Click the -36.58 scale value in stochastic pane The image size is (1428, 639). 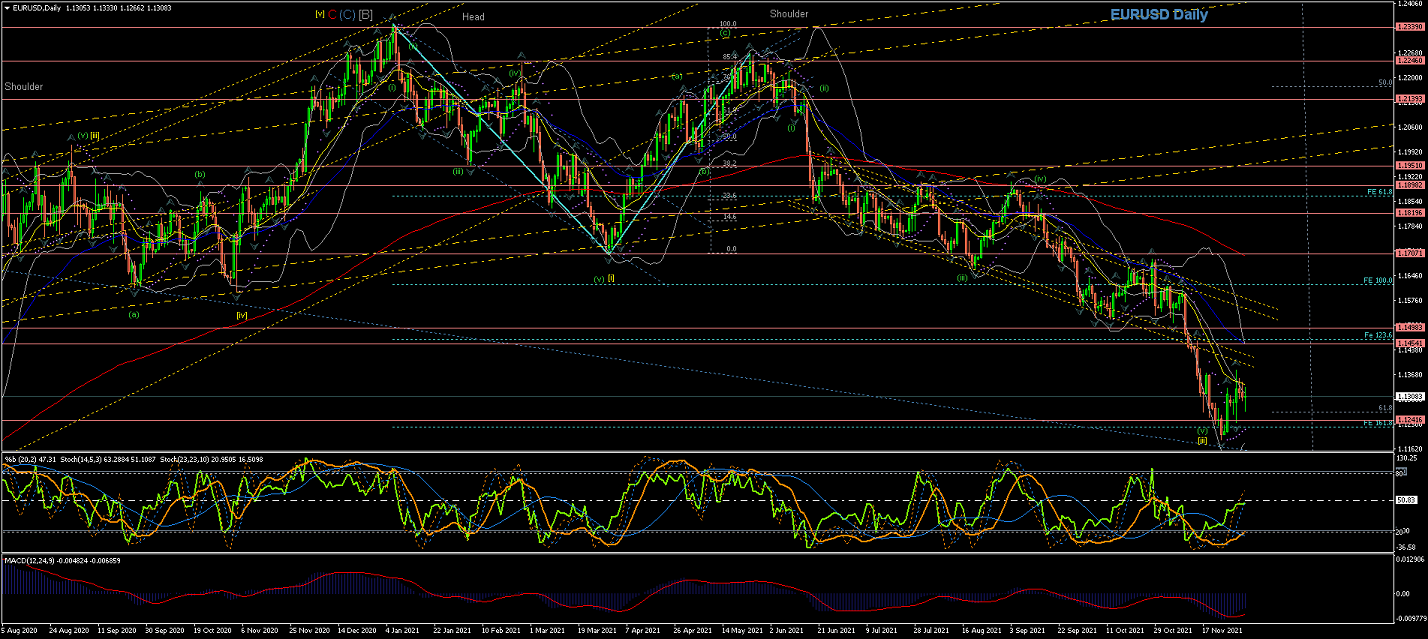[1406, 546]
